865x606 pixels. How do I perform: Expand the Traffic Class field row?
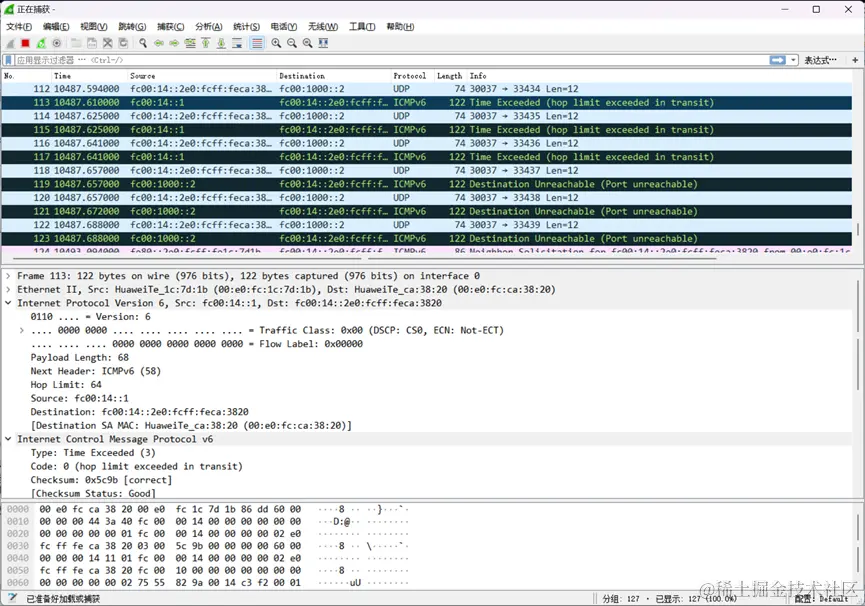[x=22, y=330]
